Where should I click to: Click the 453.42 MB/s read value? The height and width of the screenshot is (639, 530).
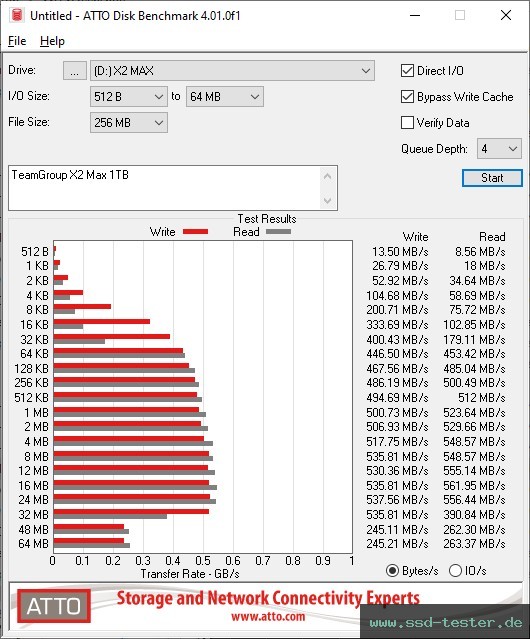(474, 354)
